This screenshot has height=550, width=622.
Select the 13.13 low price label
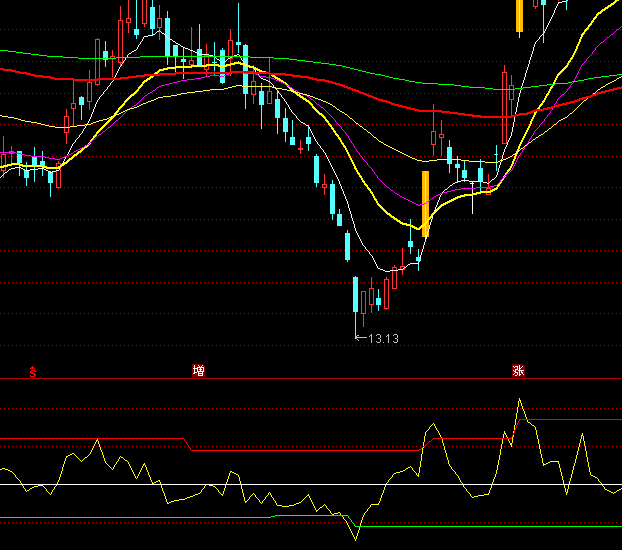tap(382, 339)
